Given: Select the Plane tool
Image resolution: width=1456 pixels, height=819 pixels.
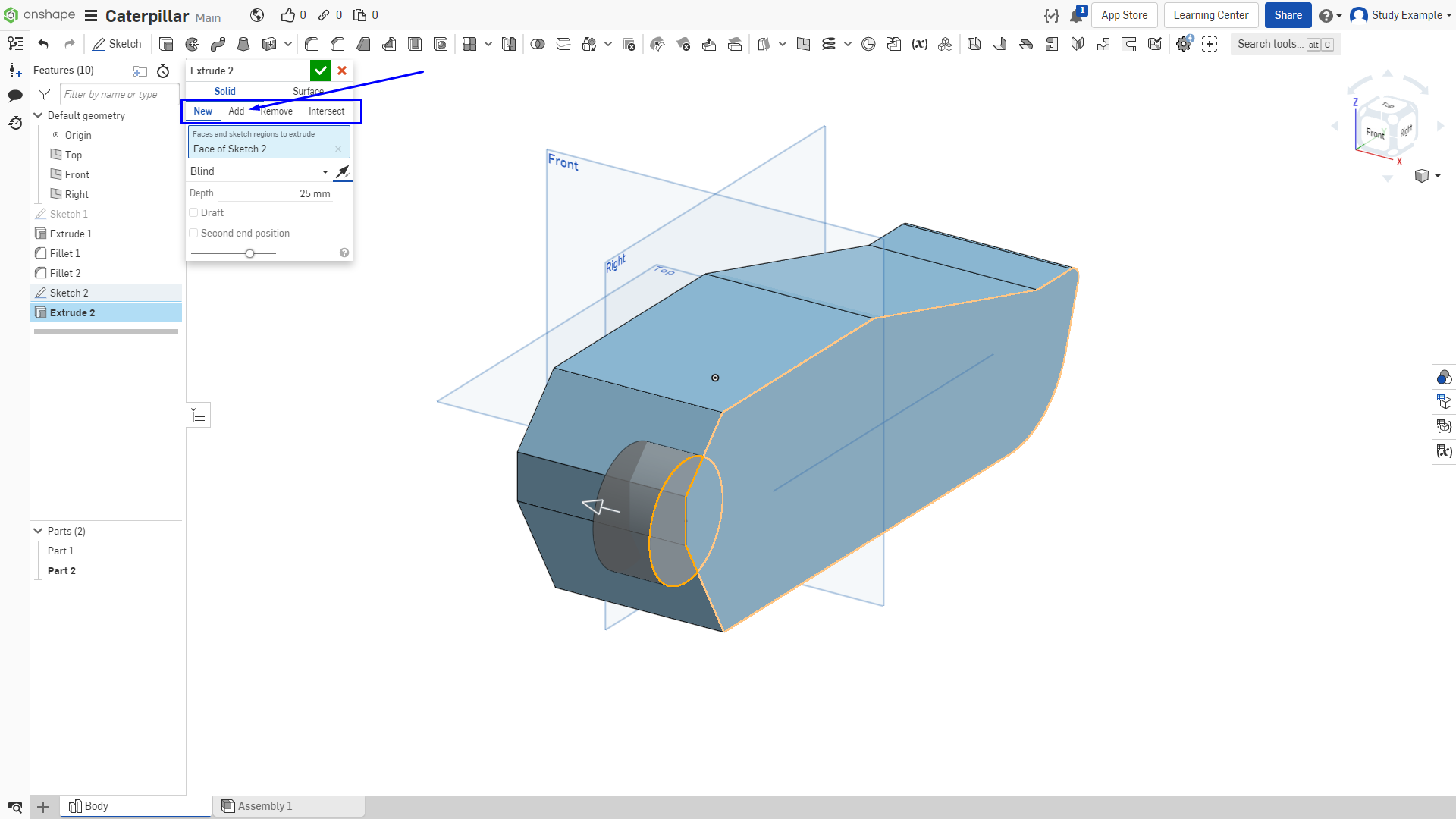Looking at the screenshot, I should point(804,44).
